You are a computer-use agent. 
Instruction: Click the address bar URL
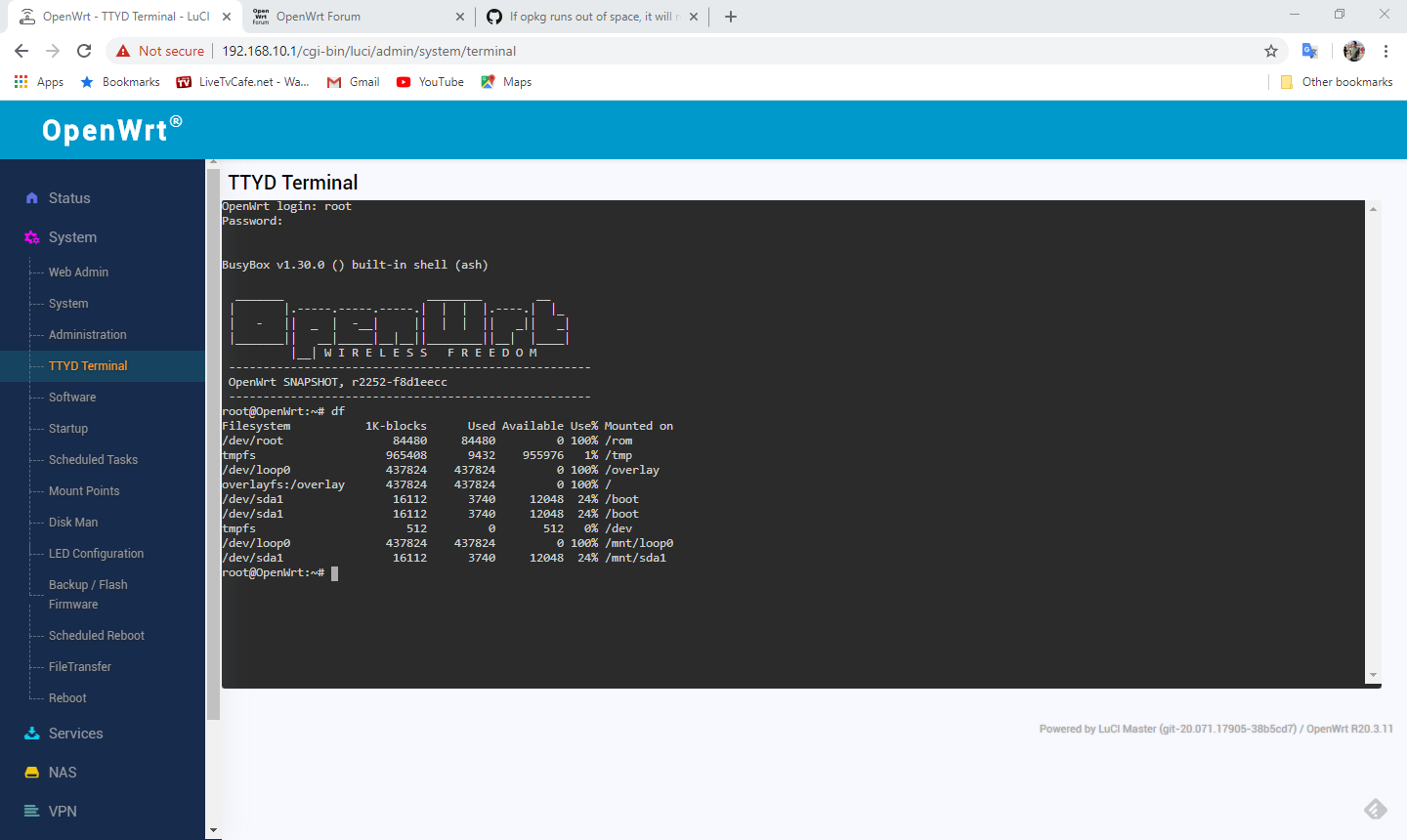click(368, 51)
